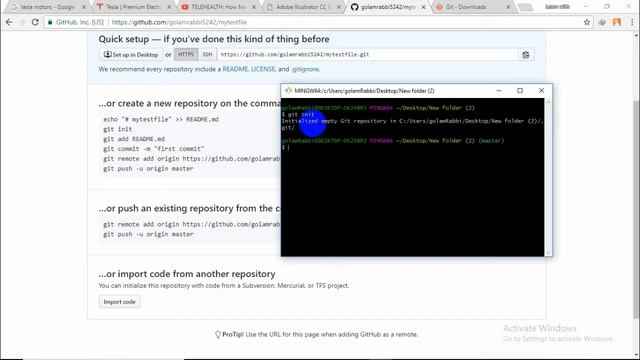Close the MINGW64 terminal window
Screen dimensions: 640x360
[542, 91]
